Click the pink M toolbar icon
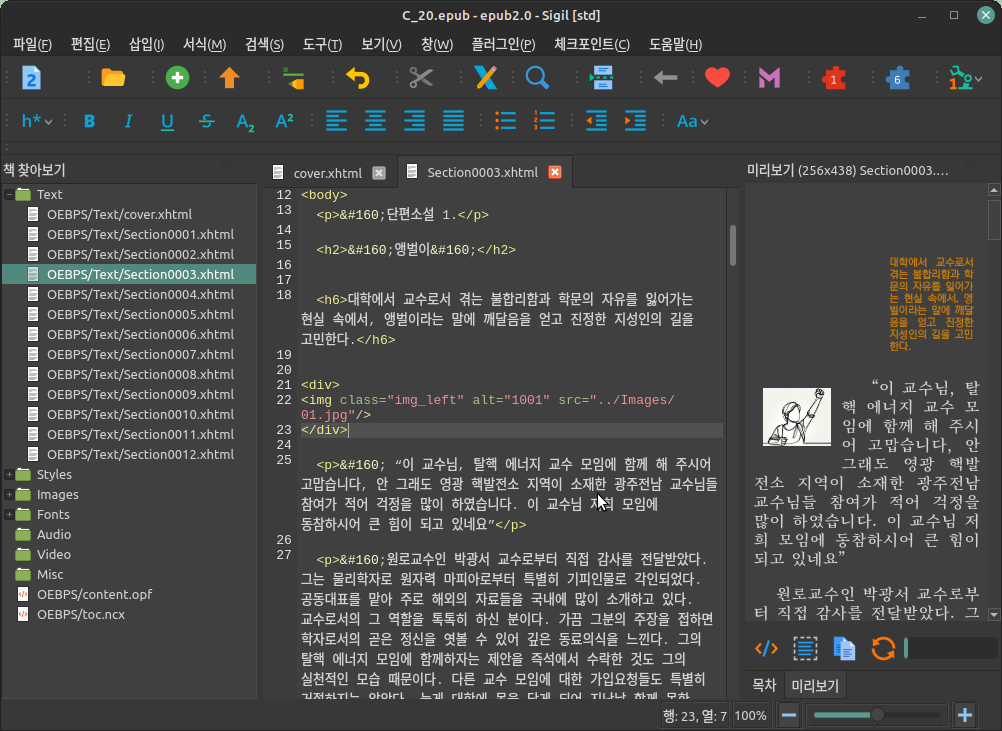Screen dimensions: 1002x731 (x=769, y=78)
